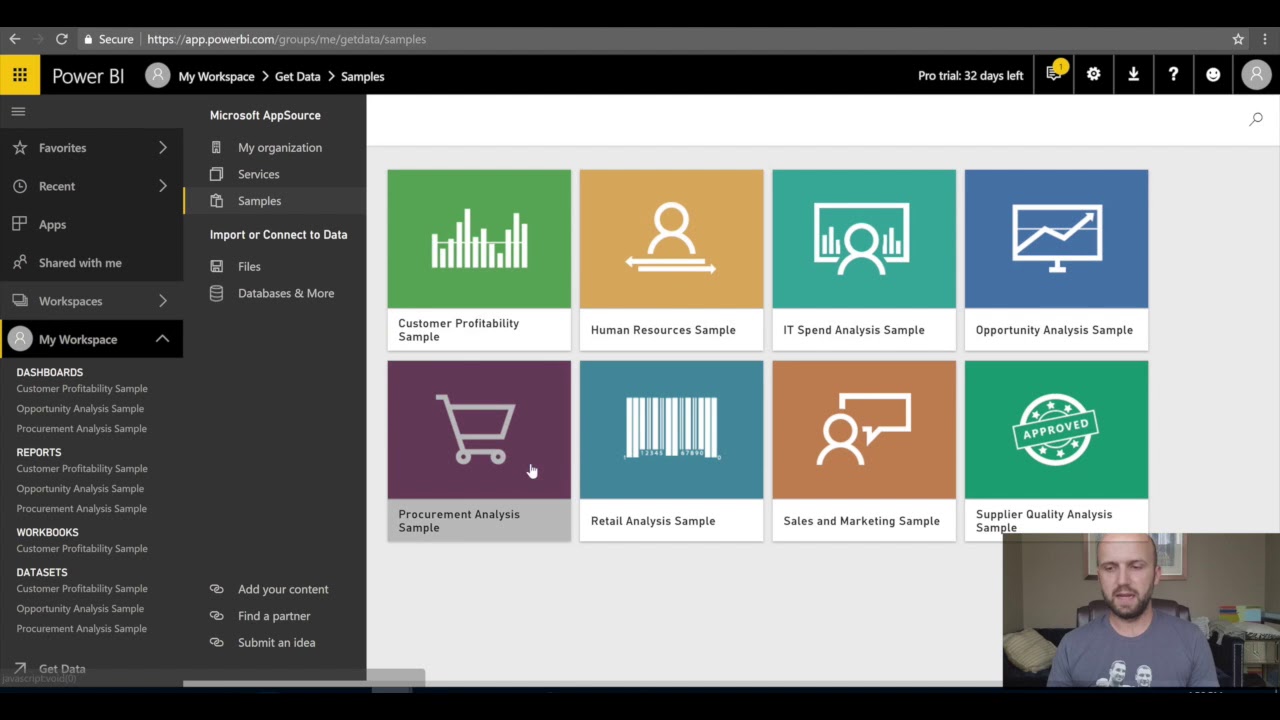Open Opportunity Analysis Sample under Dashboards
Screen dimensions: 1280x720
pyautogui.click(x=80, y=408)
